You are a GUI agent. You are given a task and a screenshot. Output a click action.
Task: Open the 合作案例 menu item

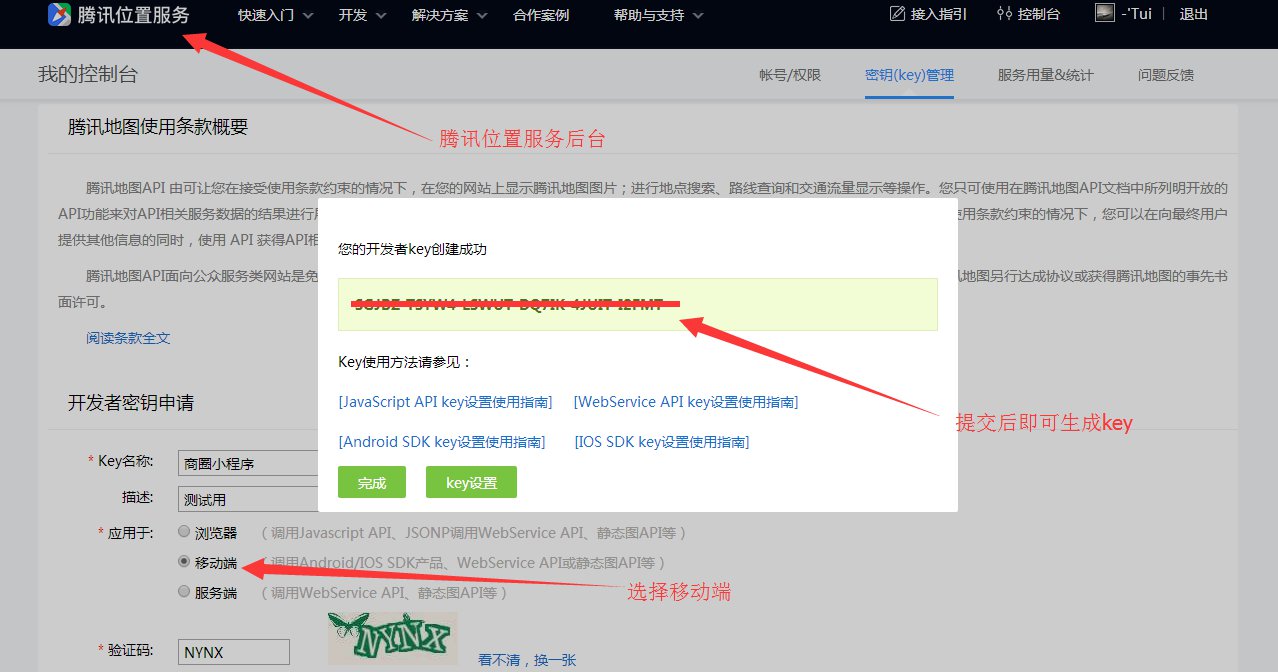coord(541,15)
